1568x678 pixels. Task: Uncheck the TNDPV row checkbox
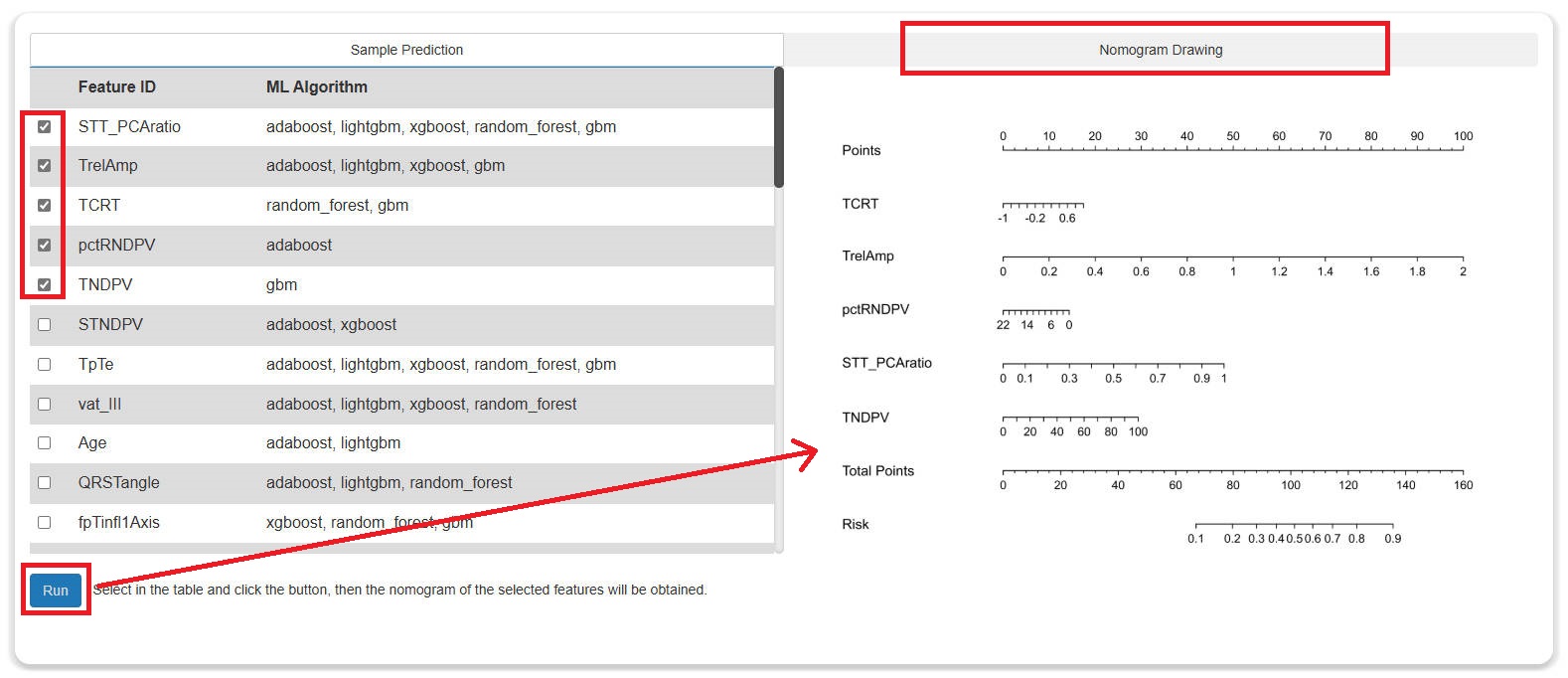(45, 285)
